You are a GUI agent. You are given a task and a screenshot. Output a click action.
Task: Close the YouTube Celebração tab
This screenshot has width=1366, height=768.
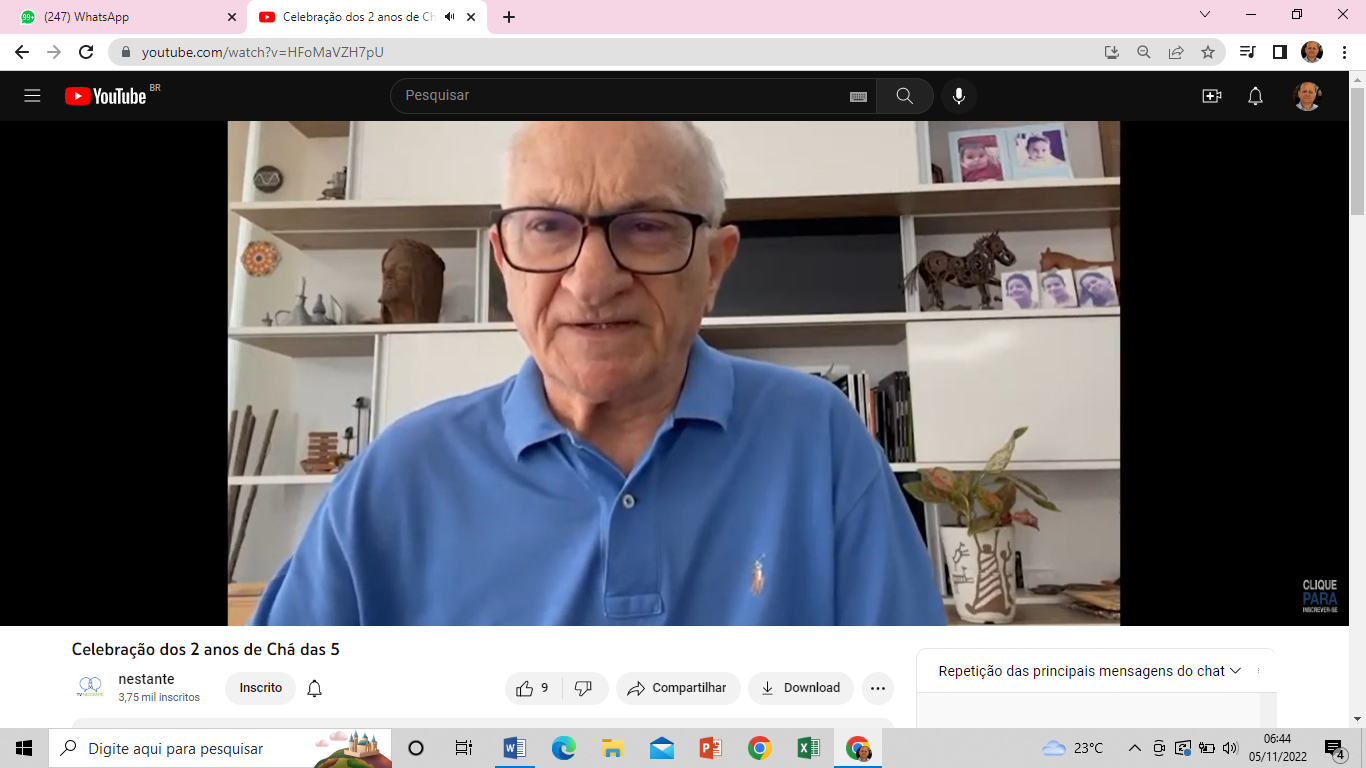471,17
